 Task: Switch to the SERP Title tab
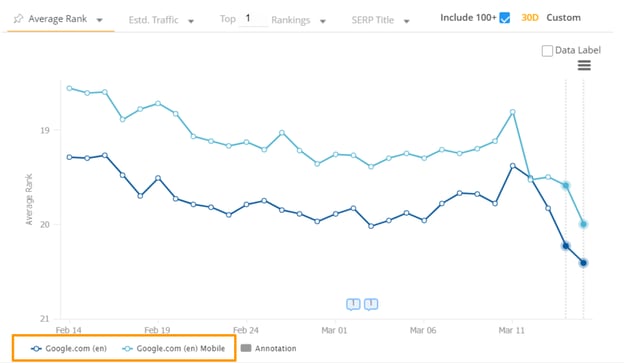click(372, 20)
